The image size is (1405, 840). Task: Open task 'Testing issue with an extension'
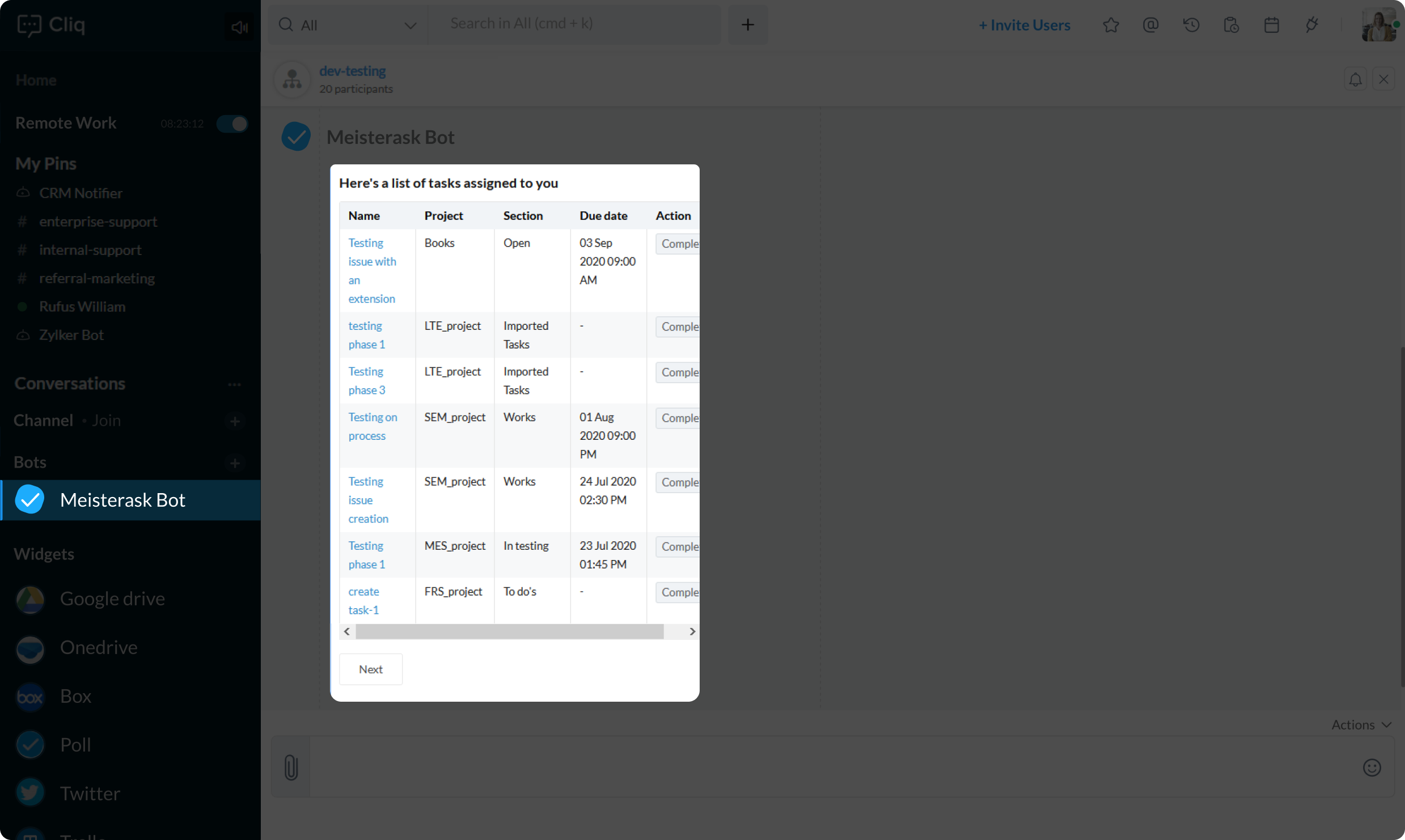tap(373, 270)
